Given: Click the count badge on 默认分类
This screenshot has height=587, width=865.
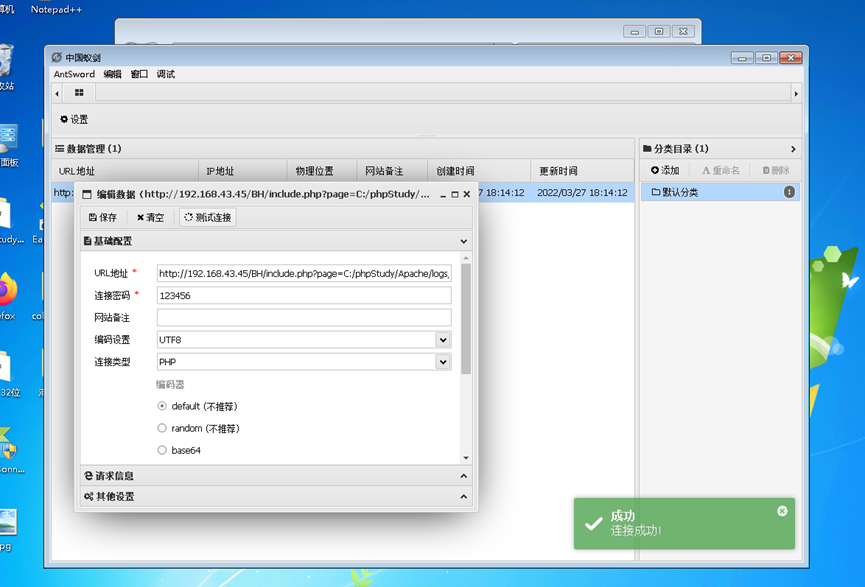Looking at the screenshot, I should [x=789, y=192].
